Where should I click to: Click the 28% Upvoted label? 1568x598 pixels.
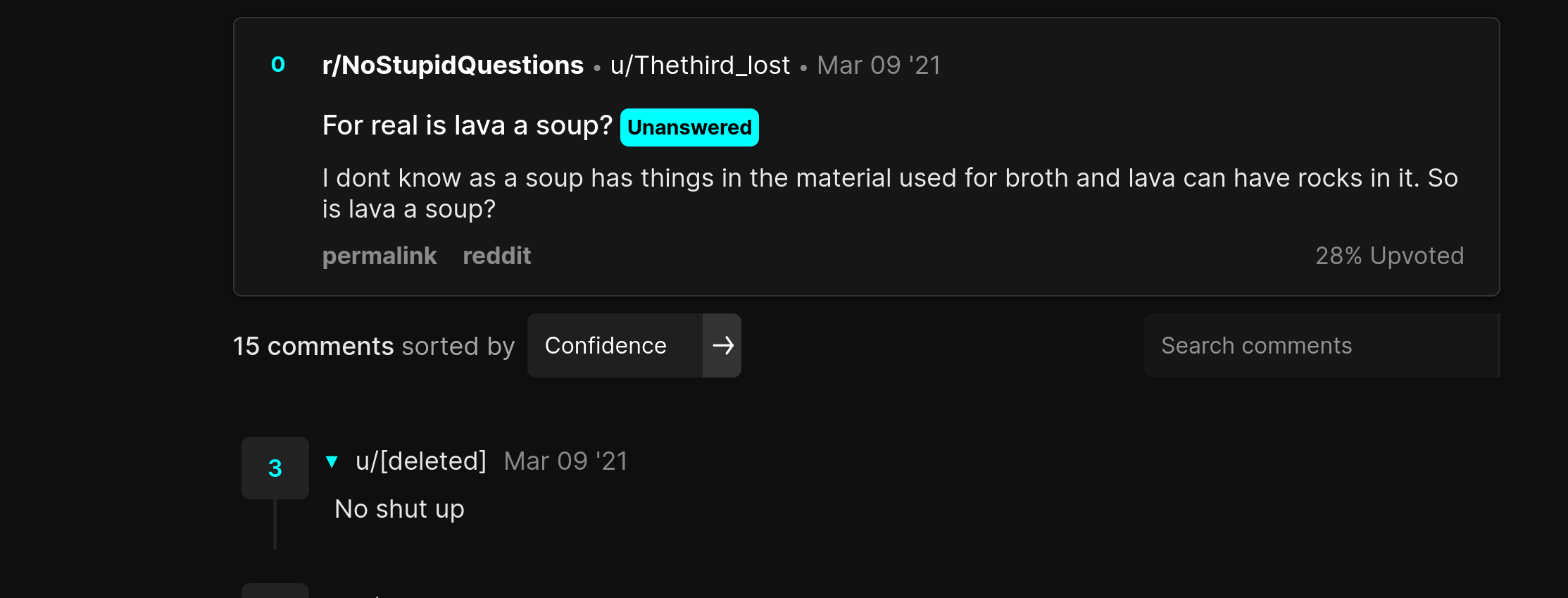pyautogui.click(x=1389, y=256)
